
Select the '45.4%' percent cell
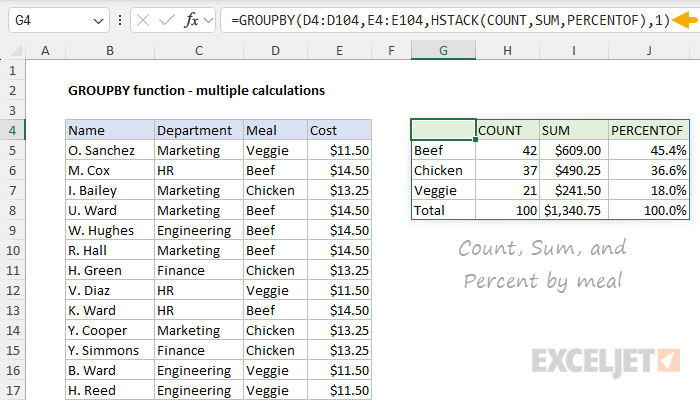pos(649,150)
